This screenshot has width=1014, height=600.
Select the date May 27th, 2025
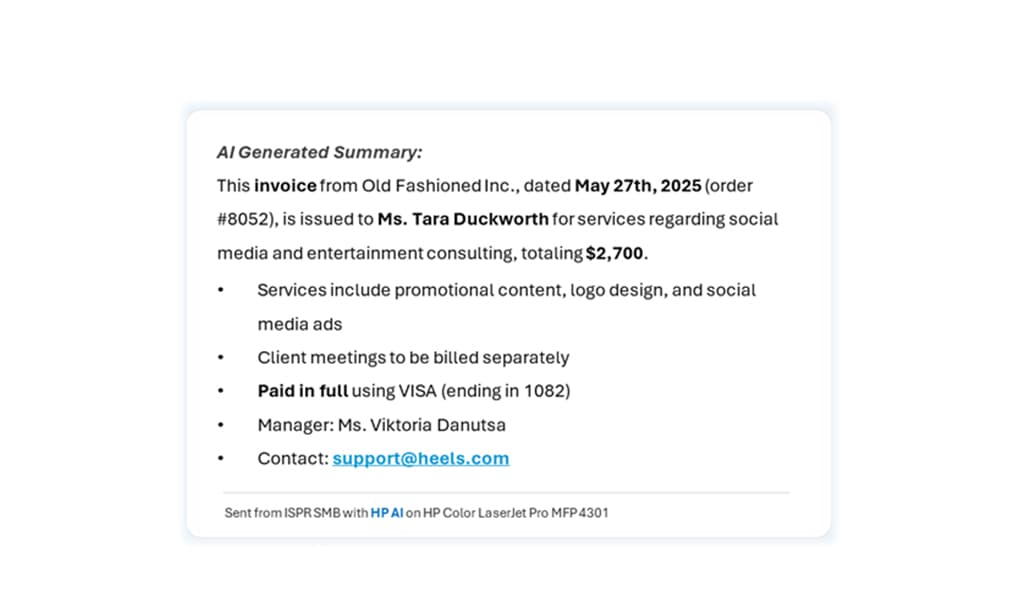(x=637, y=186)
